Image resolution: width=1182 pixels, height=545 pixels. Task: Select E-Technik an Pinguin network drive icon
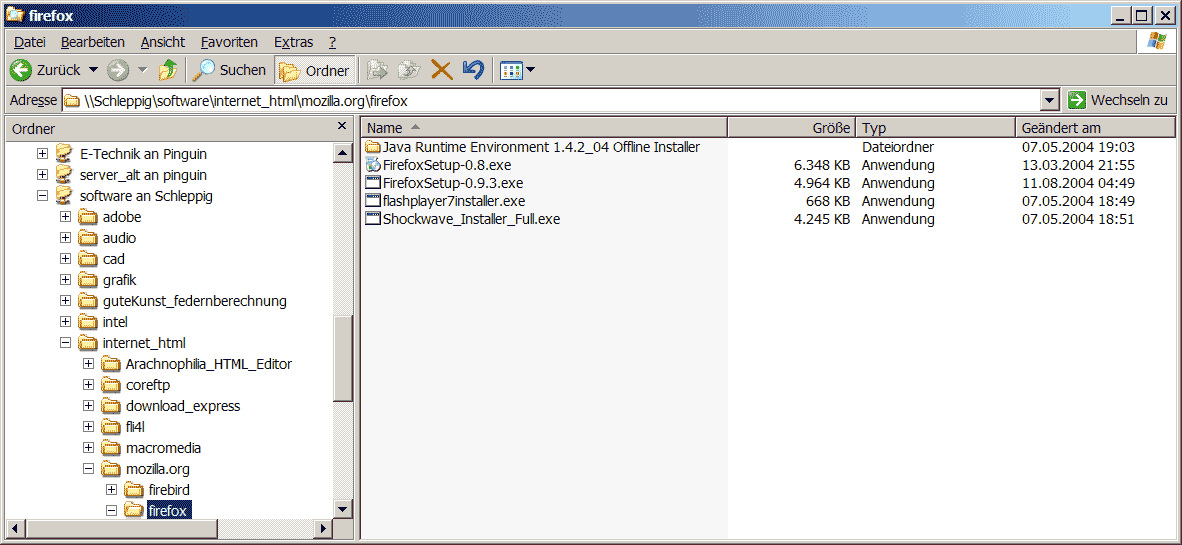(65, 154)
